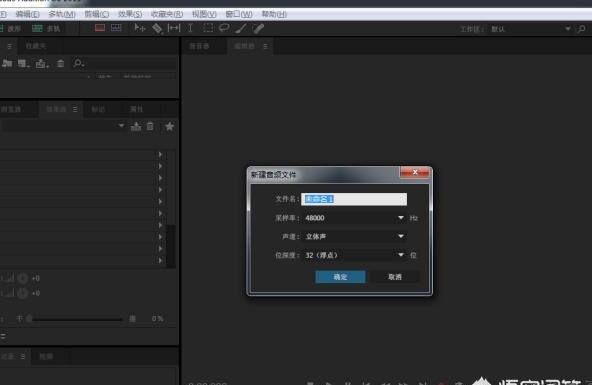The height and width of the screenshot is (385, 592).
Task: Click the delete preset trash icon
Action: click(150, 126)
